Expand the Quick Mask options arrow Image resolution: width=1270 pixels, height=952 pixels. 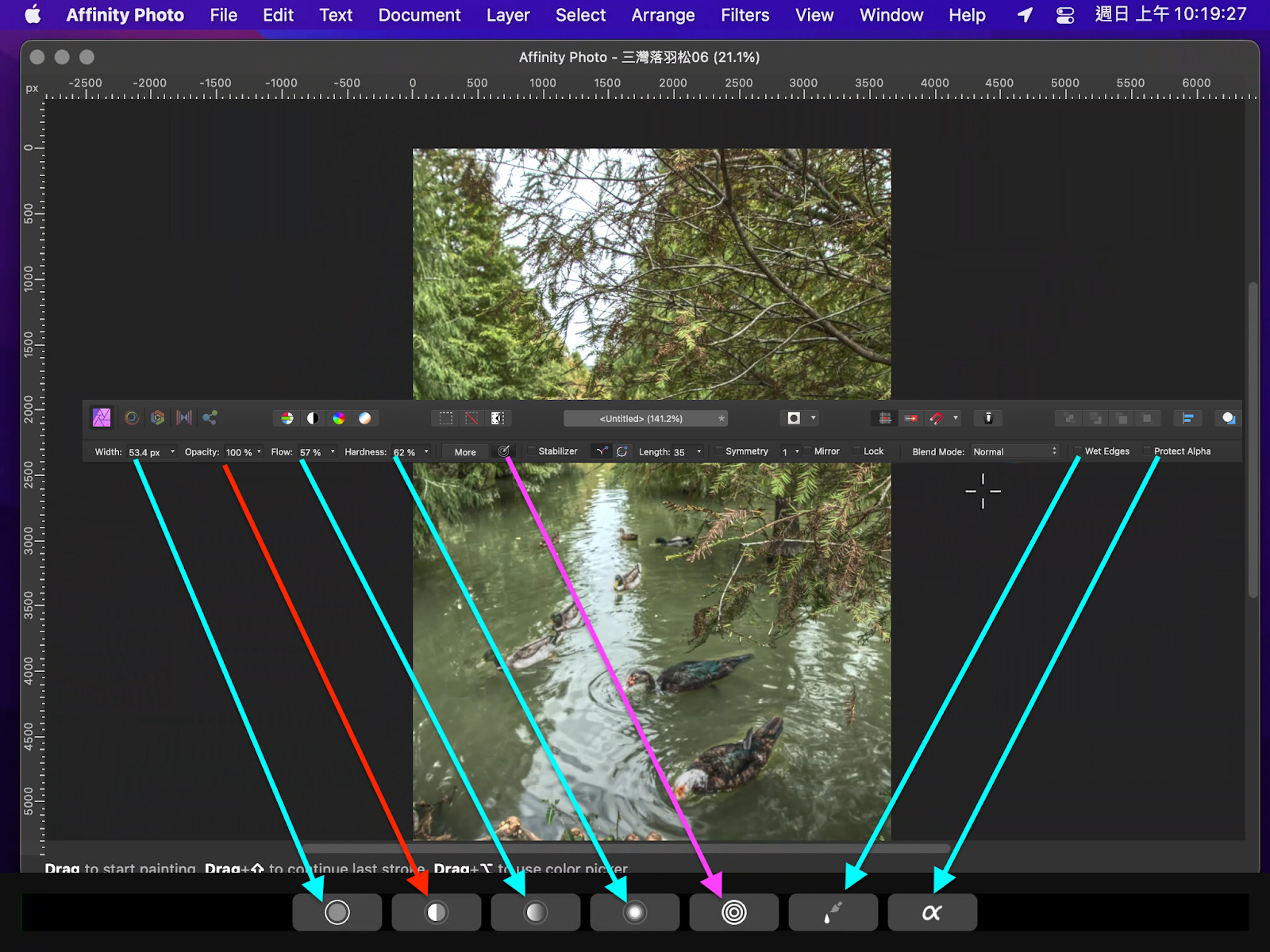813,418
